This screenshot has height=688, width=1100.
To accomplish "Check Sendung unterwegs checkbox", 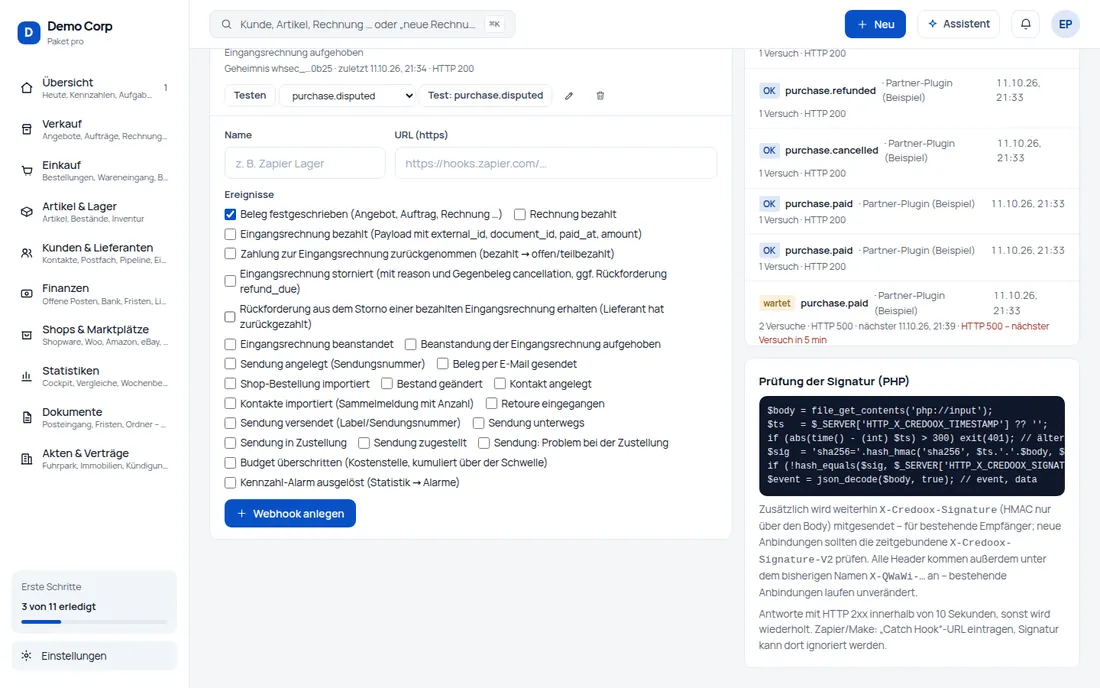I will [478, 424].
